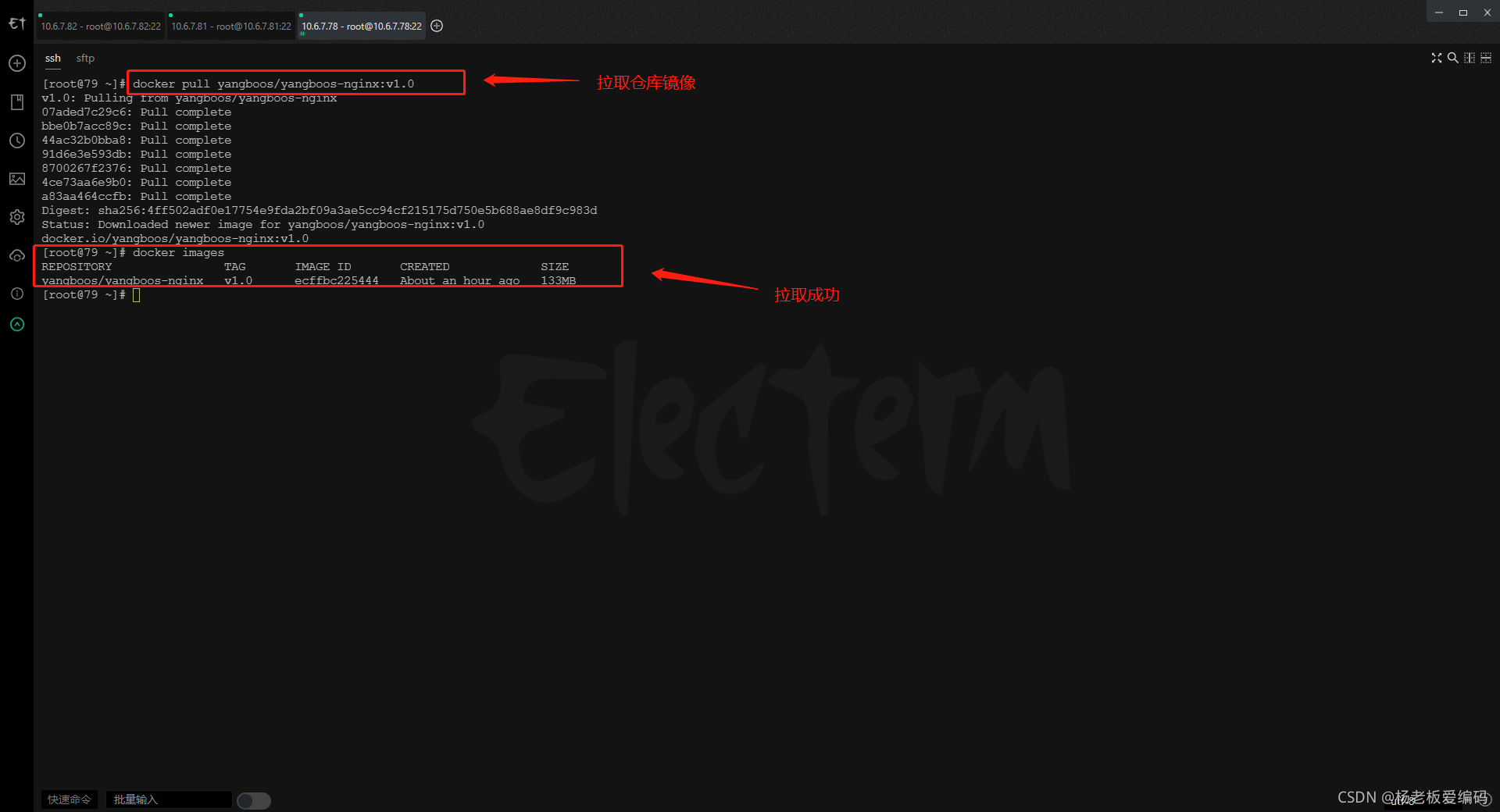The width and height of the screenshot is (1500, 812).
Task: Select the 10.6.7.78 session tab
Action: pos(362,26)
